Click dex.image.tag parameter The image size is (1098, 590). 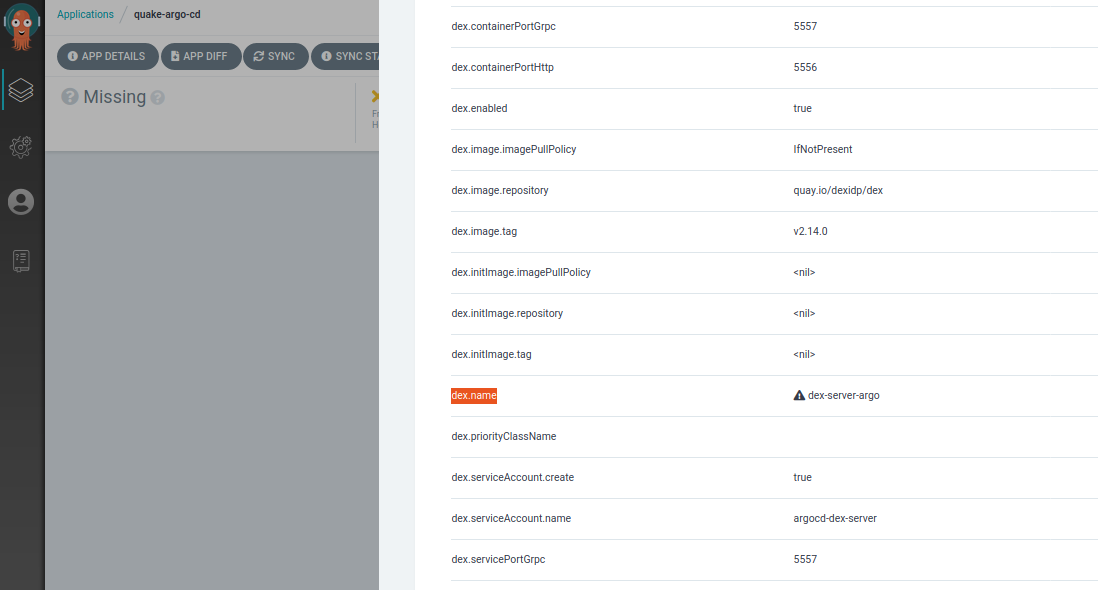point(485,231)
